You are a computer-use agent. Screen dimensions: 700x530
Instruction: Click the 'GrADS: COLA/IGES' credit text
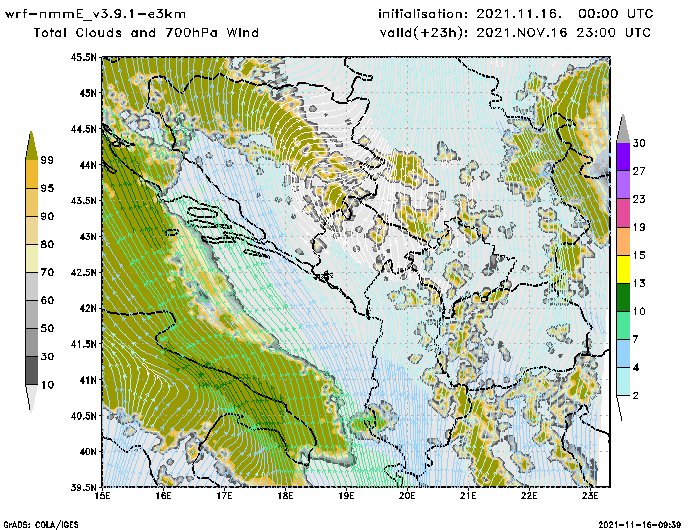tap(41, 525)
